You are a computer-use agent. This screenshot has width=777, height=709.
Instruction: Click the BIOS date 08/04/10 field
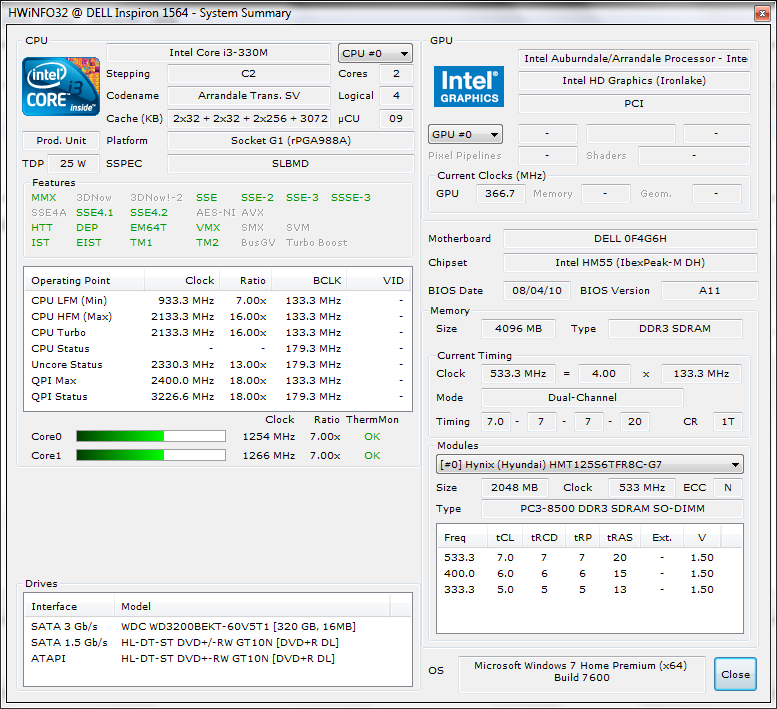pyautogui.click(x=537, y=290)
